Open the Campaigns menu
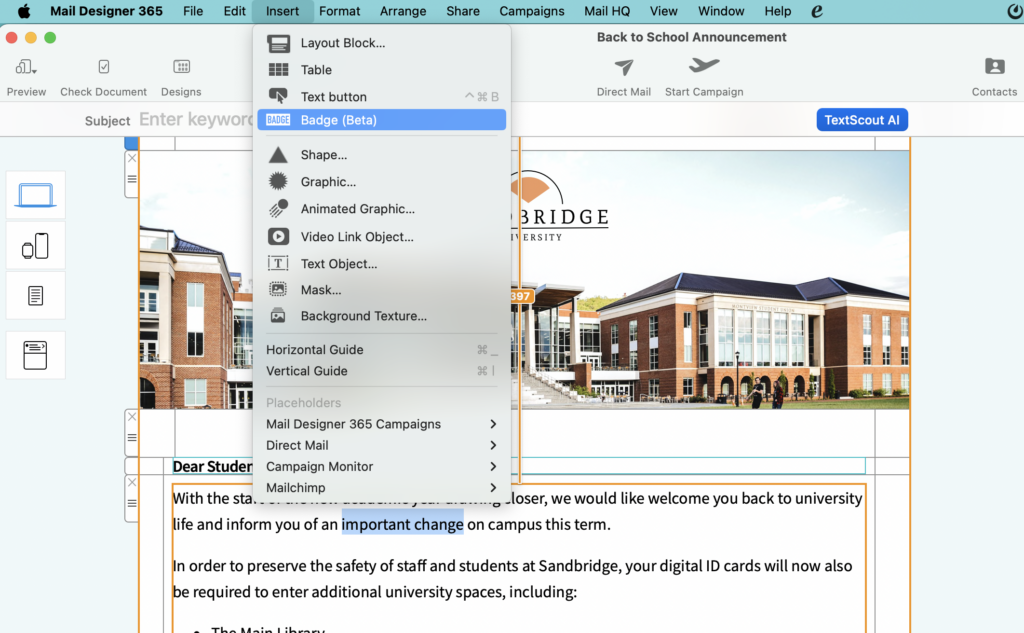 [x=532, y=11]
